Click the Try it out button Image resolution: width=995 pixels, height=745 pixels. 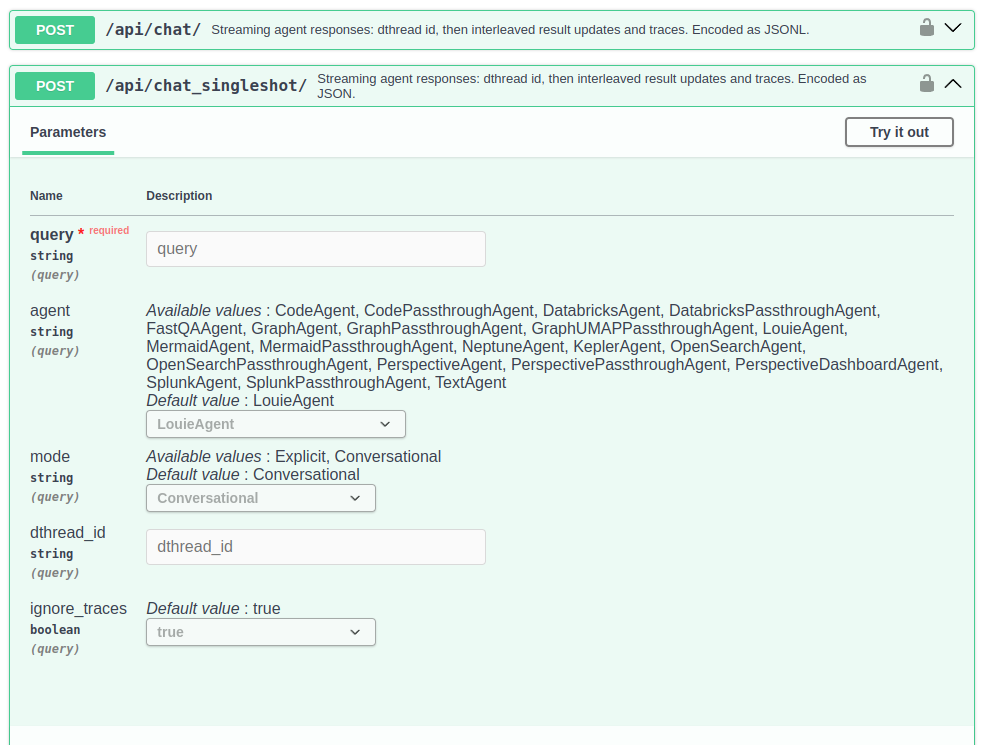[899, 132]
